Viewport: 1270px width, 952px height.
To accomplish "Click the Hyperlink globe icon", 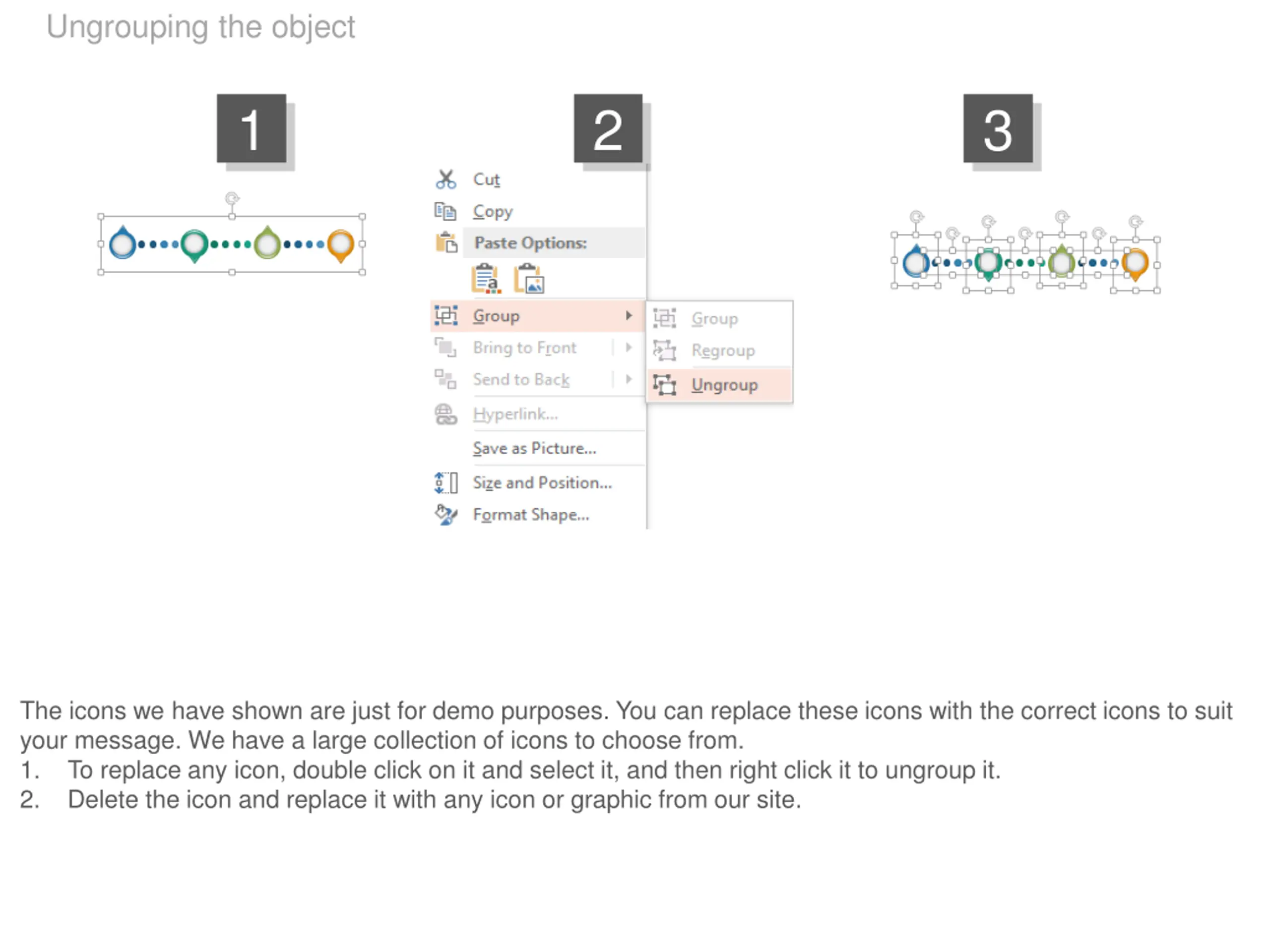I will (x=445, y=414).
